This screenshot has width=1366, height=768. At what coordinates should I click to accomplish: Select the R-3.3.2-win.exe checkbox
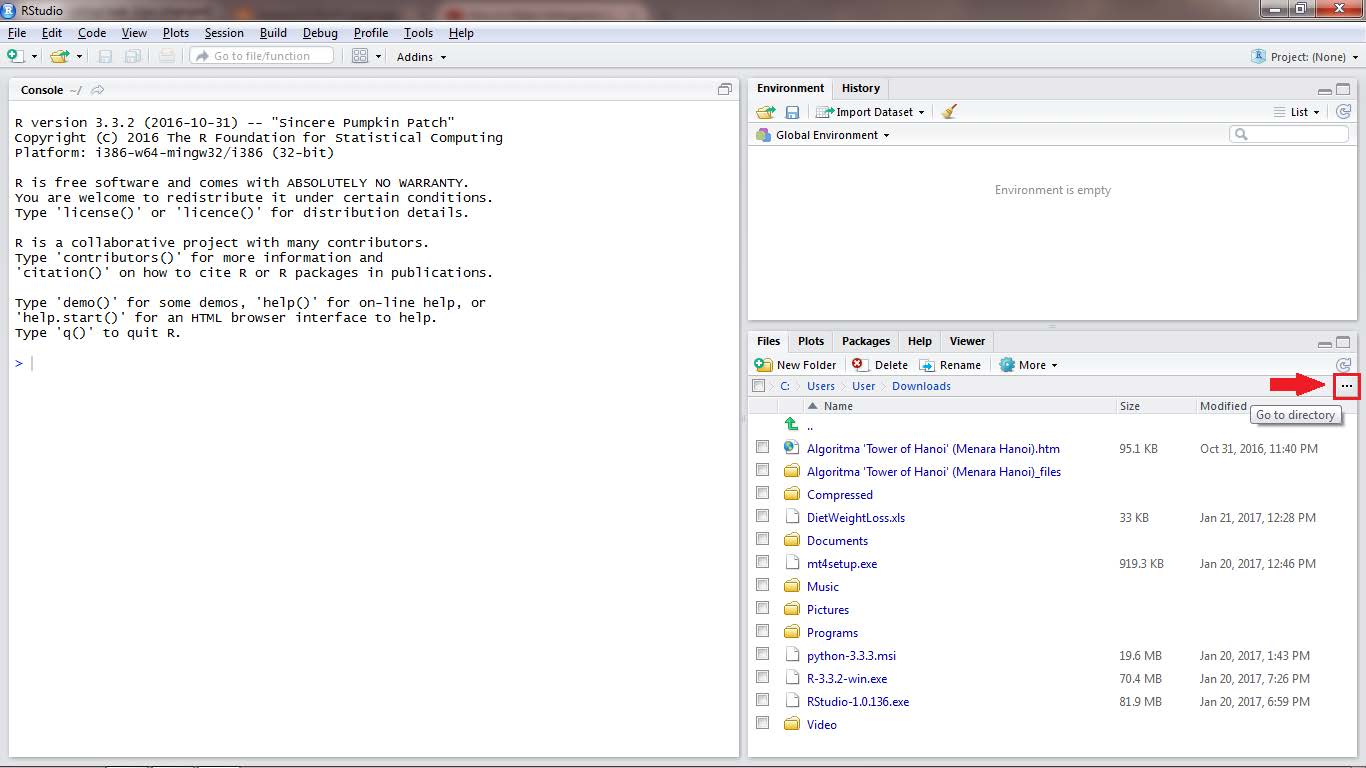(763, 677)
